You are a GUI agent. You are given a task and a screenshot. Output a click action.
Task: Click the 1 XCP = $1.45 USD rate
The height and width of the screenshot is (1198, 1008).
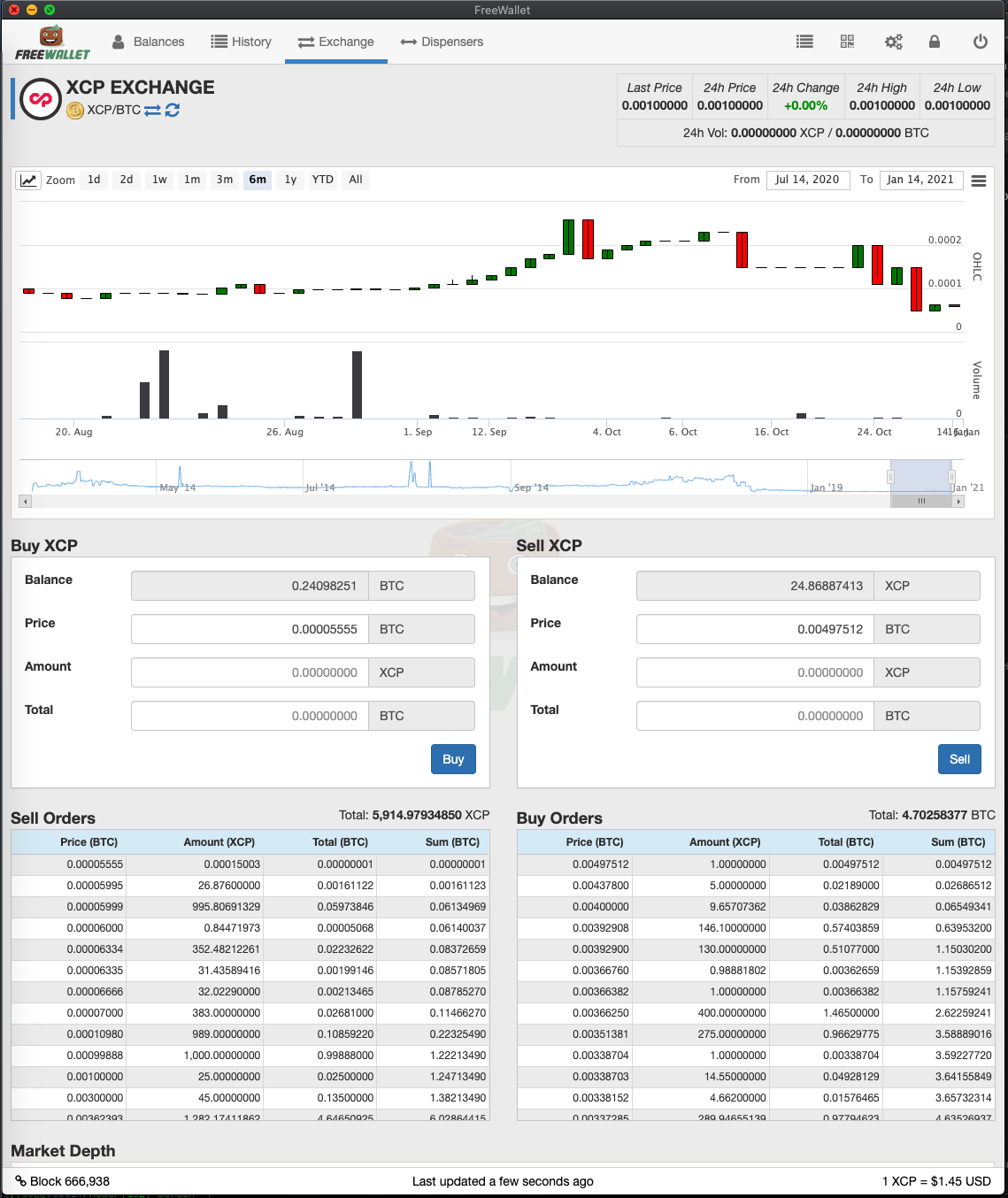tap(936, 1181)
